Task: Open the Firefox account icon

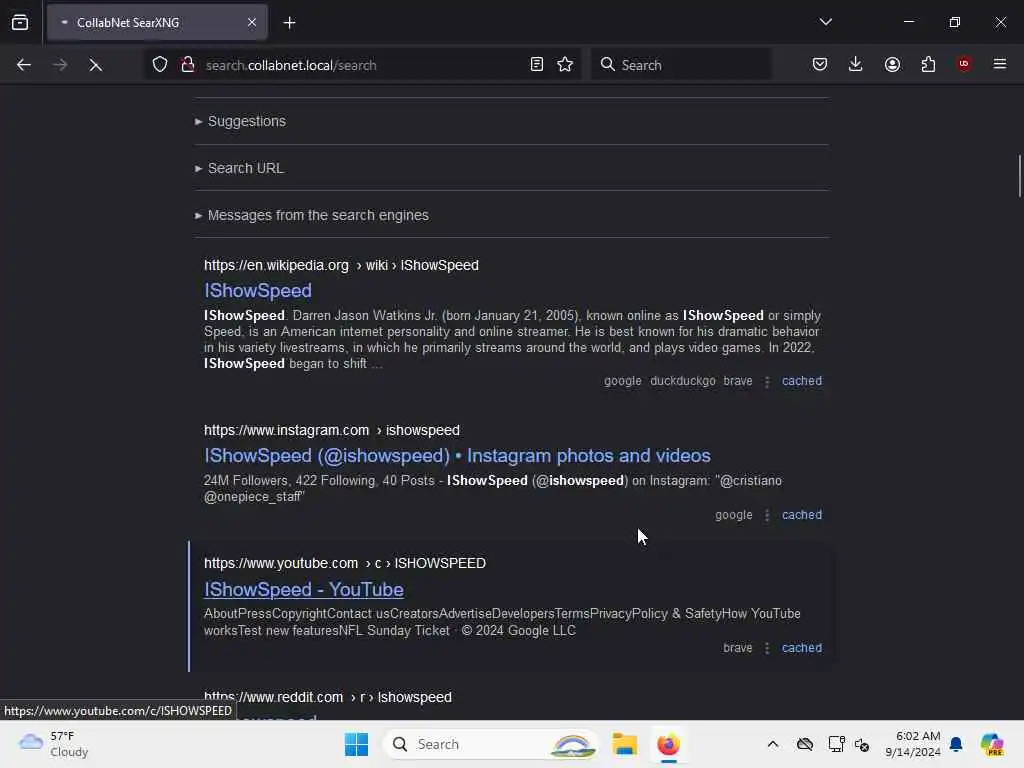Action: click(892, 64)
